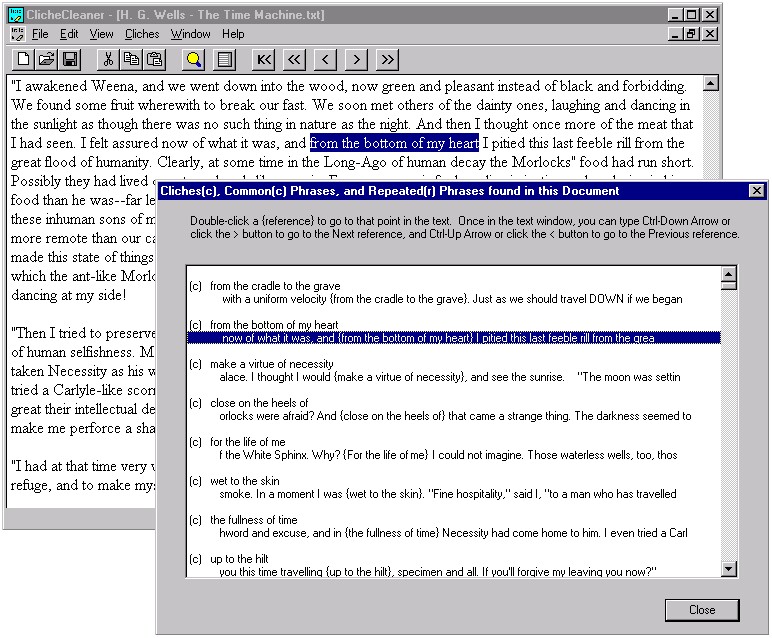The height and width of the screenshot is (638, 772).
Task: Click the Close button in the dialog
Action: point(702,610)
